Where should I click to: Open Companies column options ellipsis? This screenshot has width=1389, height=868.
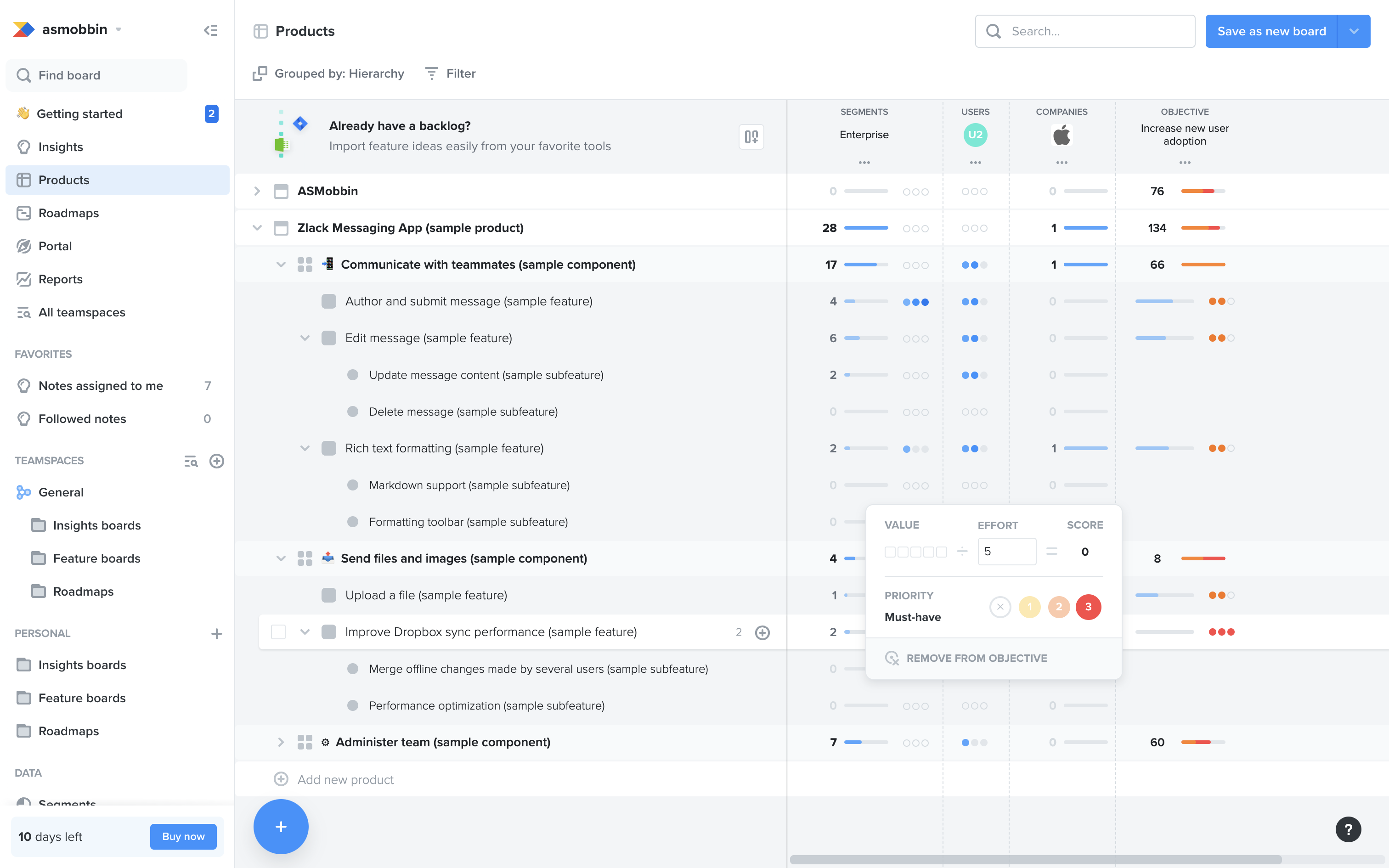tap(1061, 163)
